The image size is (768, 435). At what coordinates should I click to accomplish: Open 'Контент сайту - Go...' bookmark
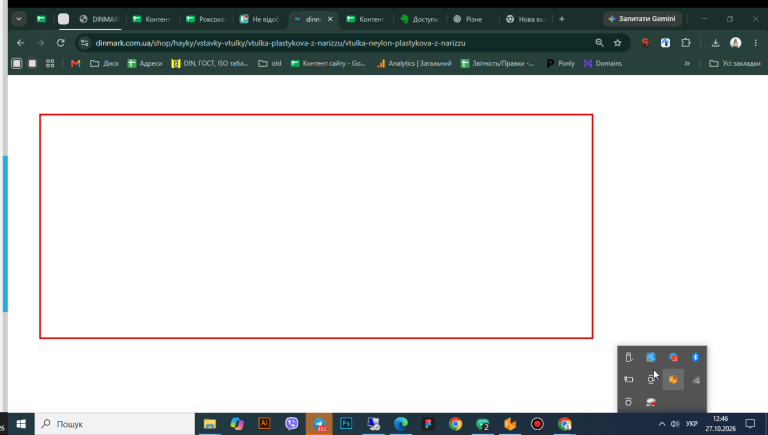click(x=328, y=63)
